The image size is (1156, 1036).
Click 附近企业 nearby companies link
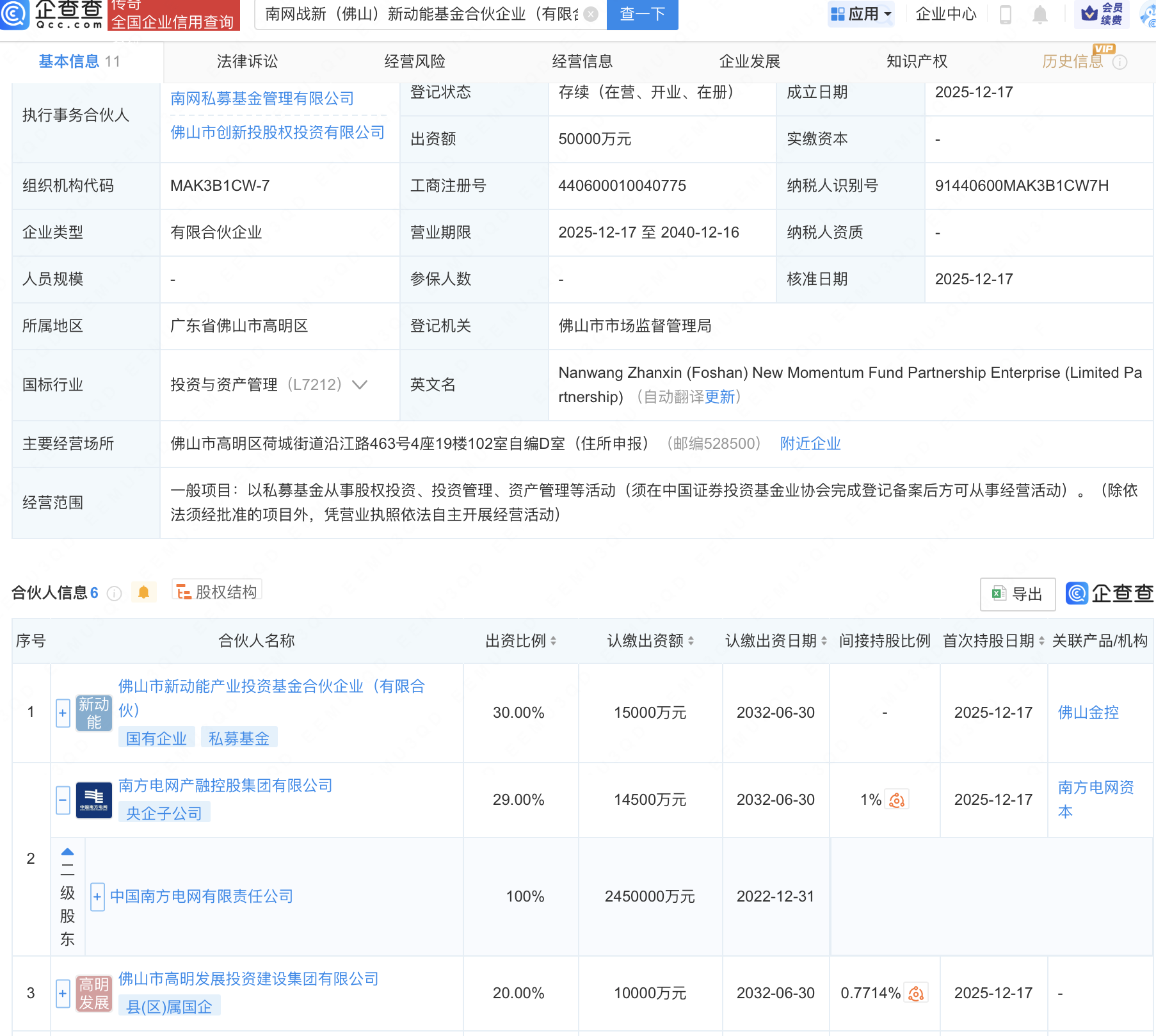tap(810, 444)
